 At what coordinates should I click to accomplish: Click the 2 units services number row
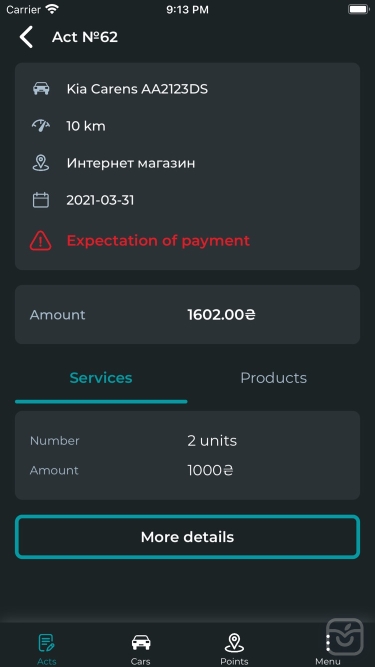pyautogui.click(x=188, y=441)
